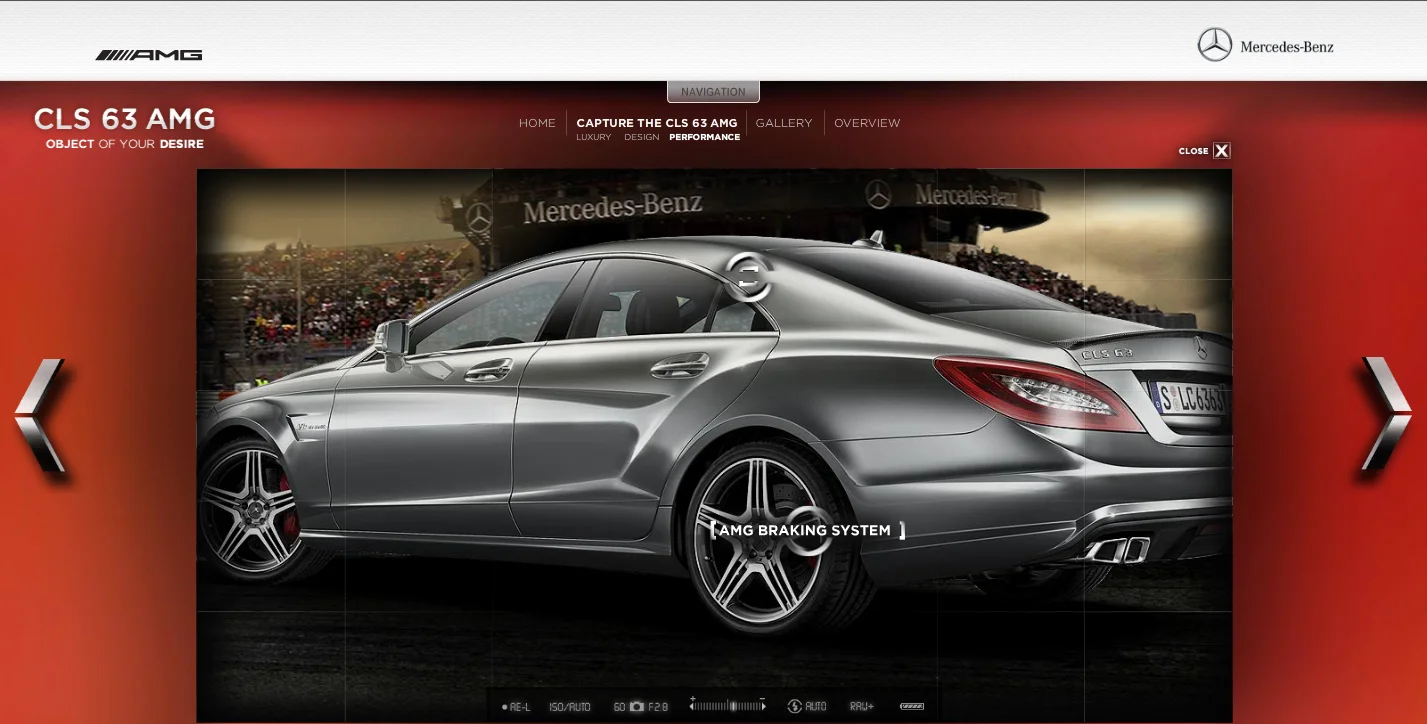Click the camera icon in the viewfinder bar

(x=636, y=706)
